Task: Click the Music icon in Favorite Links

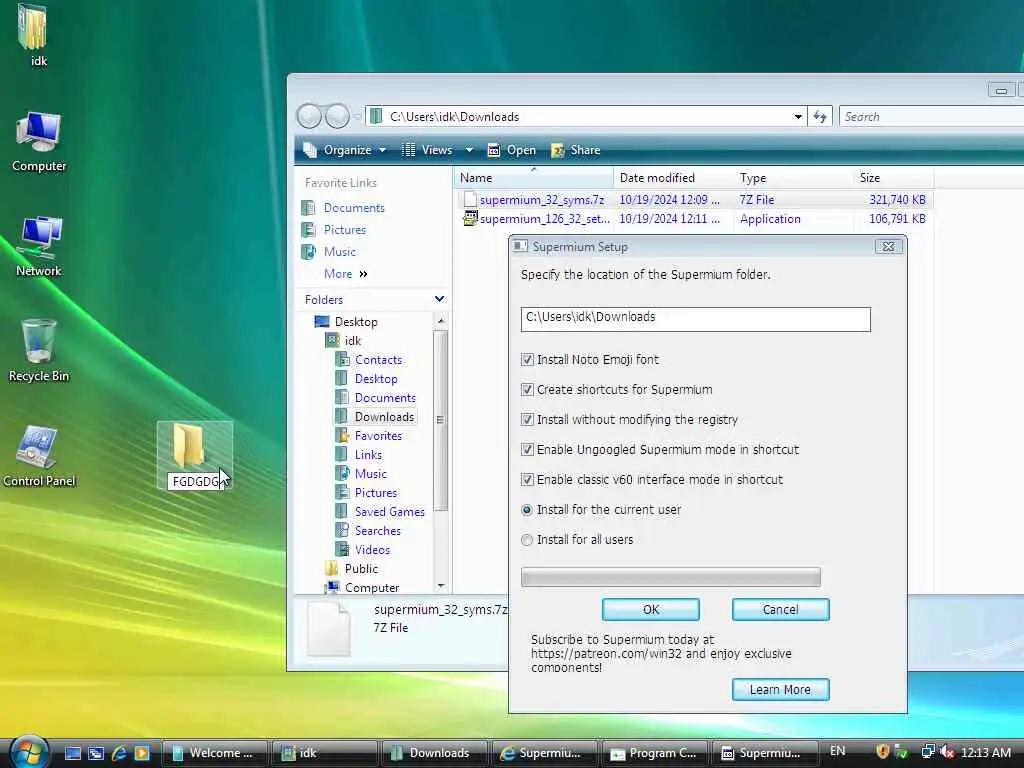Action: coord(308,251)
